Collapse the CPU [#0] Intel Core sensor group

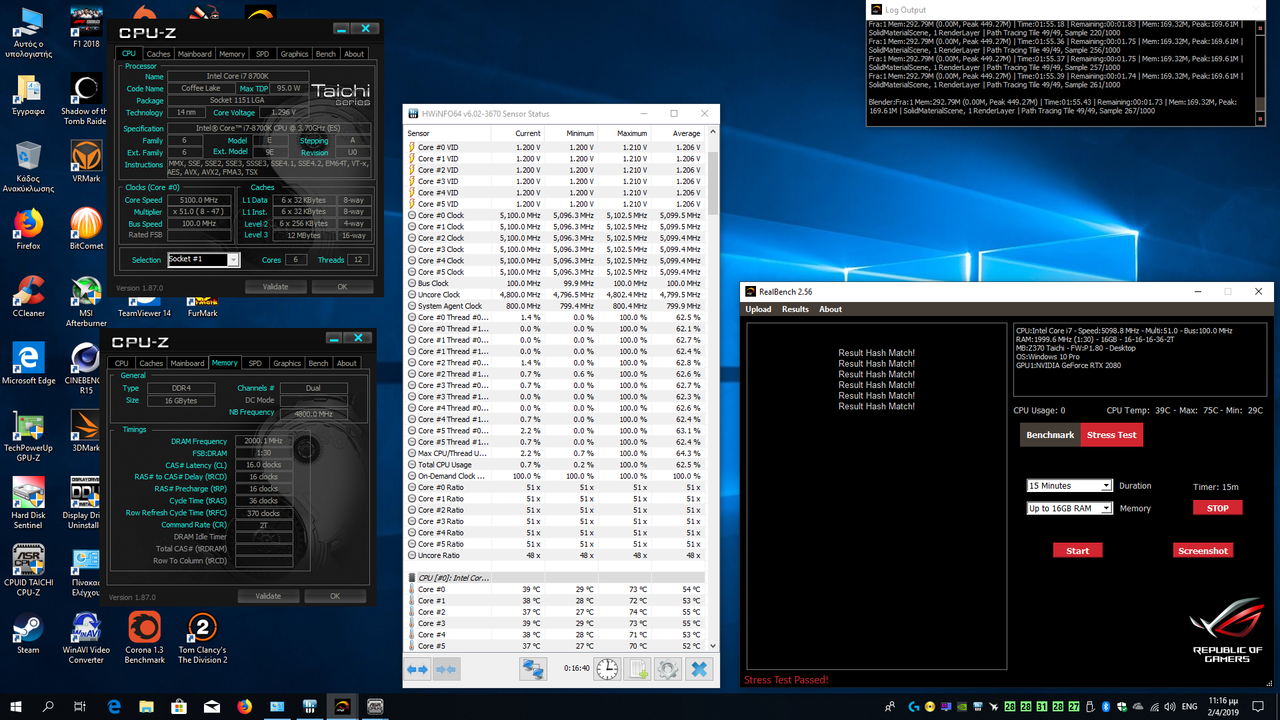click(x=412, y=578)
